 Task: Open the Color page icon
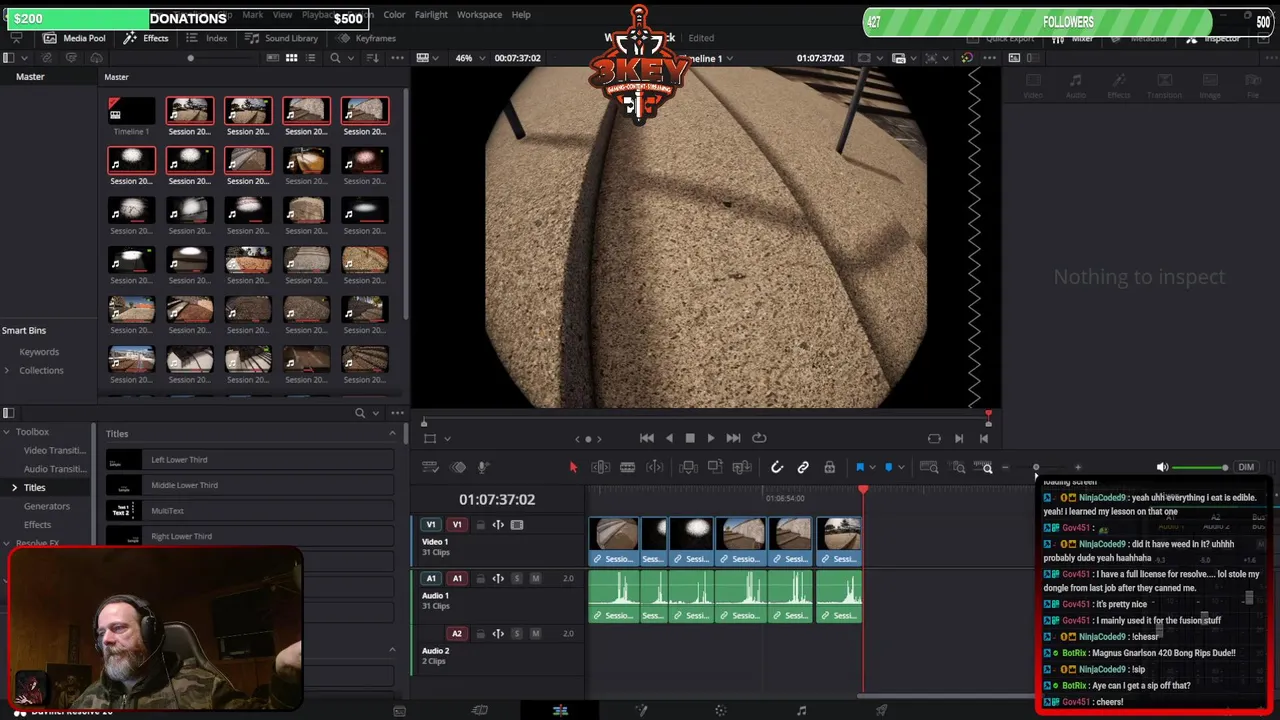coord(720,710)
